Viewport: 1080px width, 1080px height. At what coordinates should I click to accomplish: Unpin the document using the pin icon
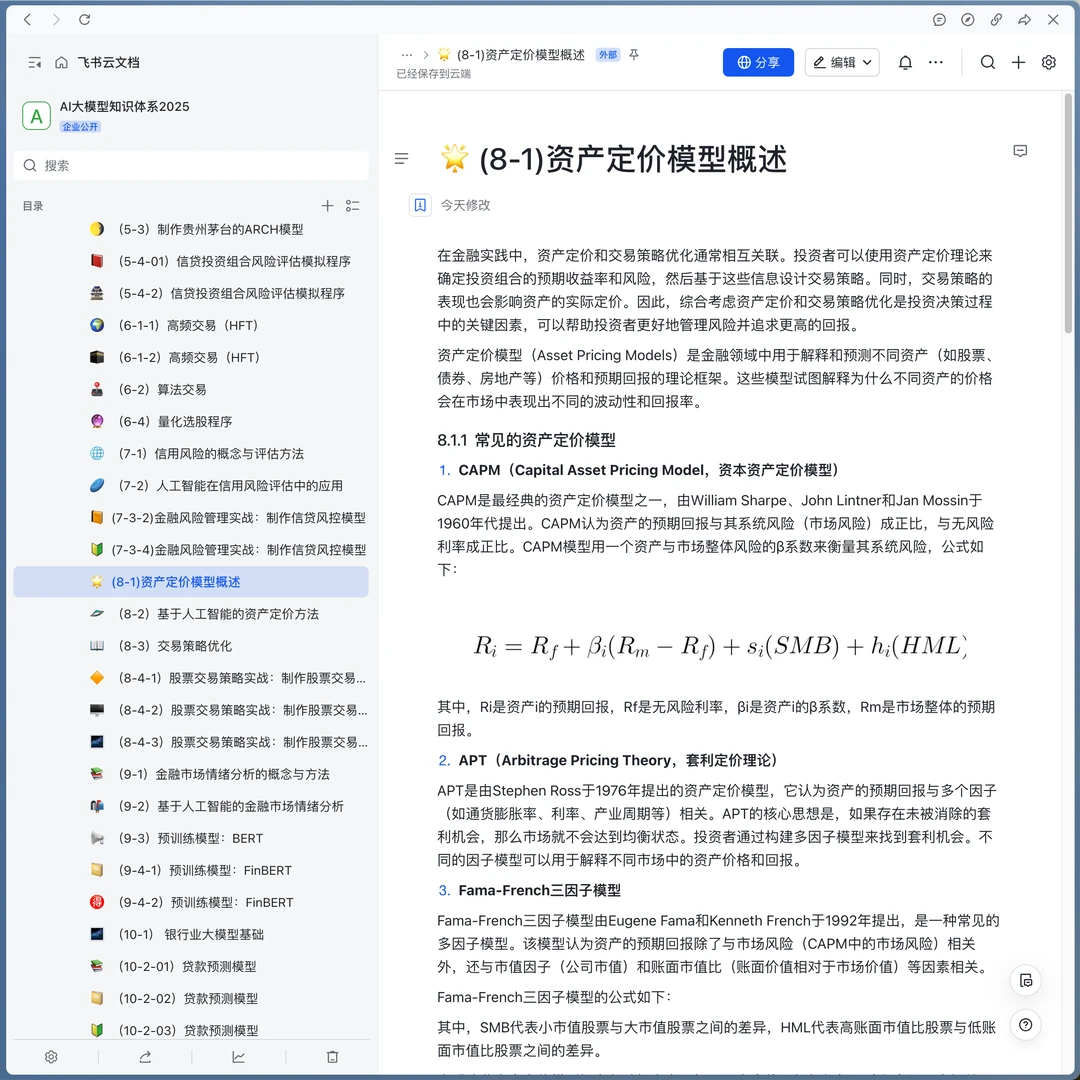tap(633, 56)
